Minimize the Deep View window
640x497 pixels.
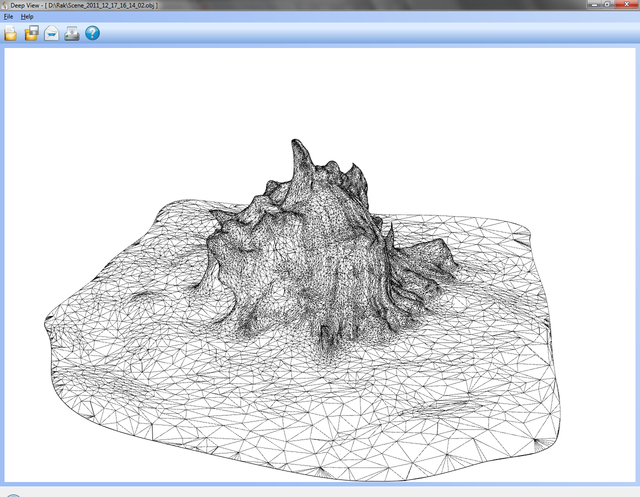click(594, 4)
